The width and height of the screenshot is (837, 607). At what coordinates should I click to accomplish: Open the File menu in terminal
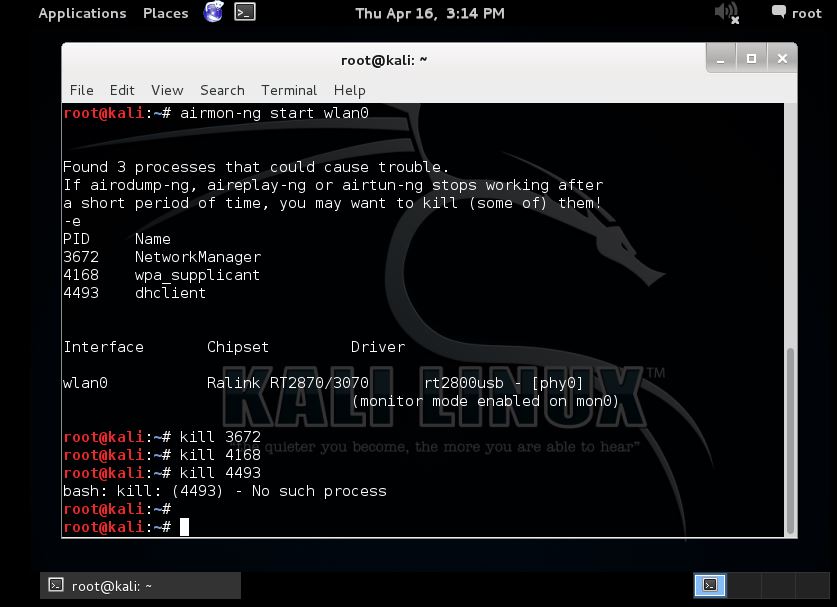82,90
